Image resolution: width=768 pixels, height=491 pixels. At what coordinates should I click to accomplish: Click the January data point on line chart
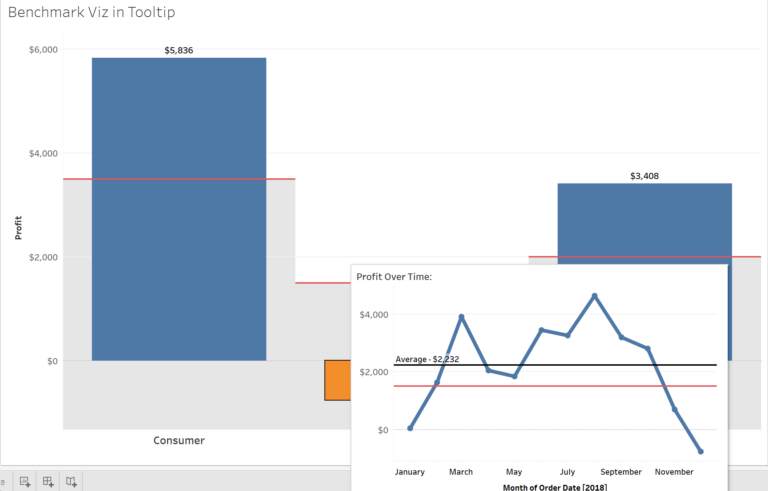click(410, 428)
